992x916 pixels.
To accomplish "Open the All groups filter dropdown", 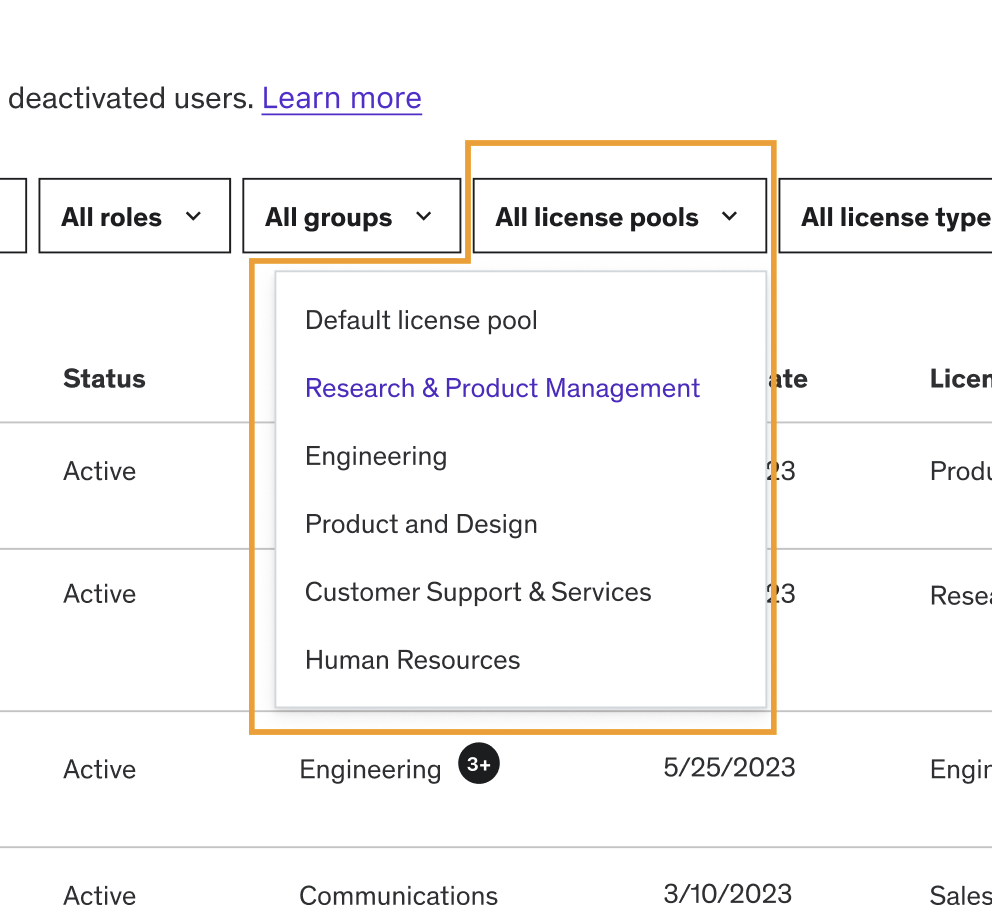I will point(351,216).
